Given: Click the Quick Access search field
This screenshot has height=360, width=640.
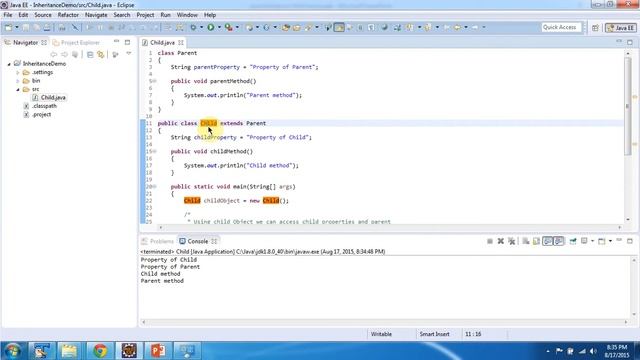Looking at the screenshot, I should tap(560, 27).
